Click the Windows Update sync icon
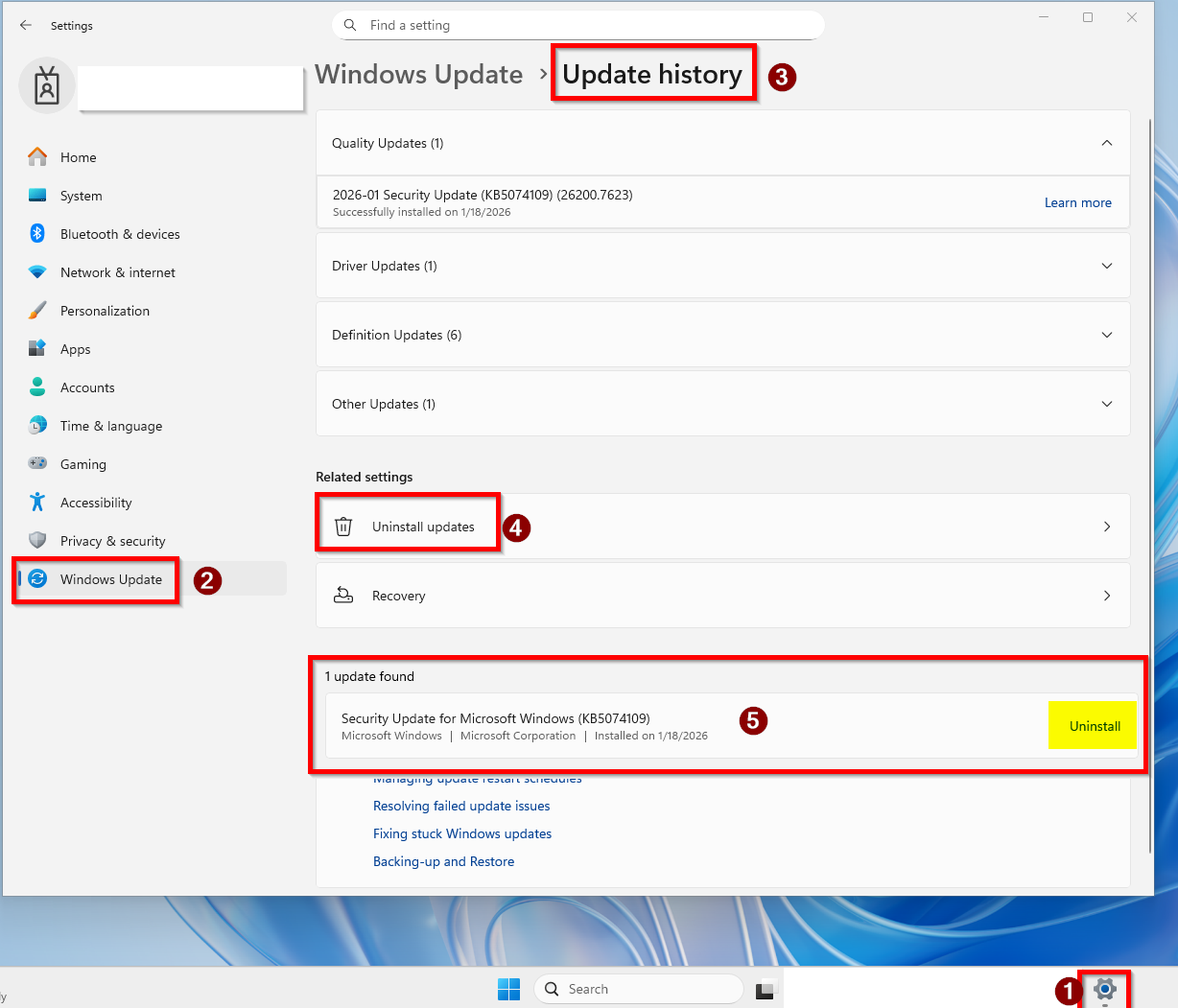 pyautogui.click(x=37, y=578)
